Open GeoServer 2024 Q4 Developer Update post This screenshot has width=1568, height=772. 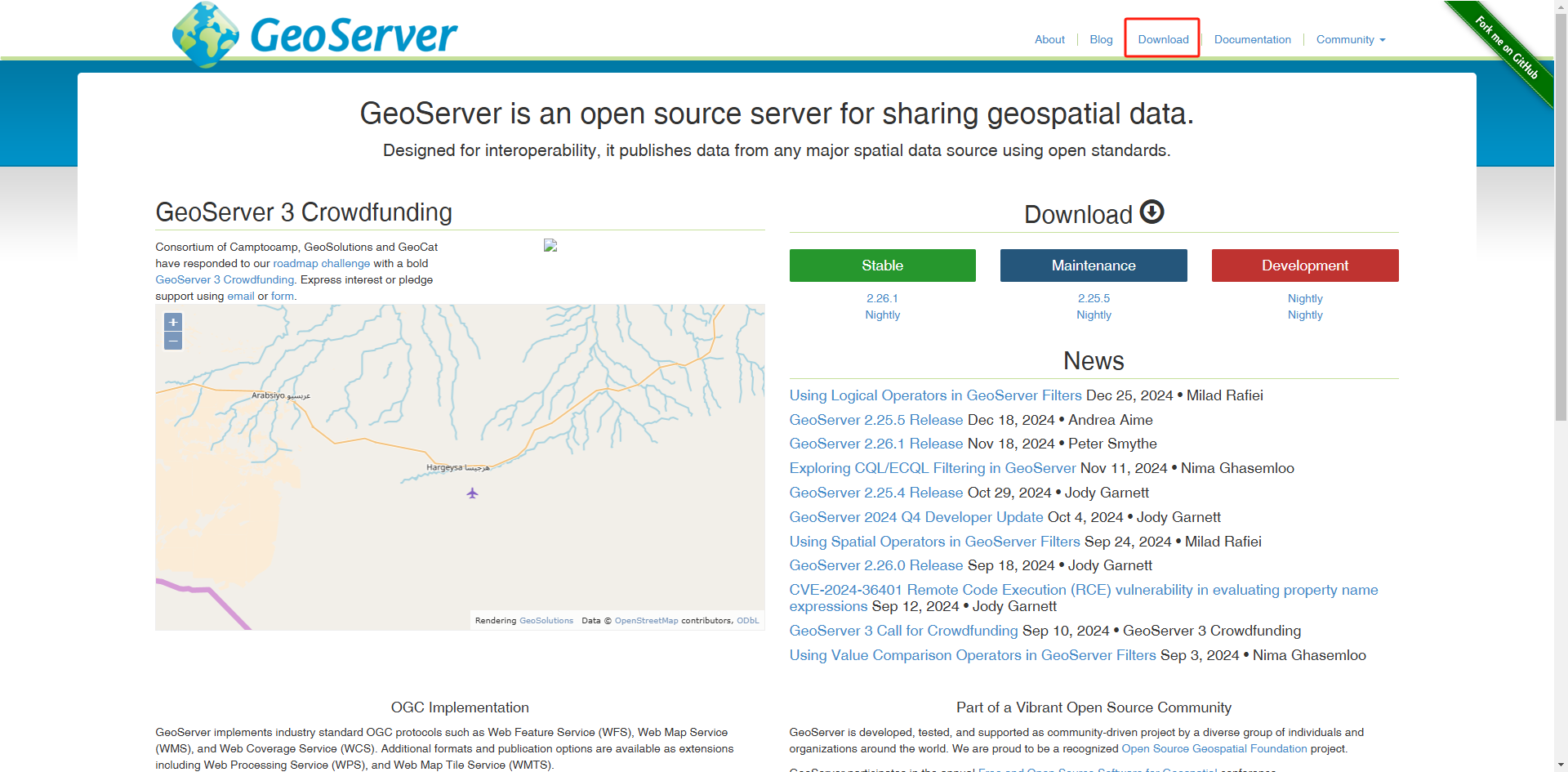916,517
